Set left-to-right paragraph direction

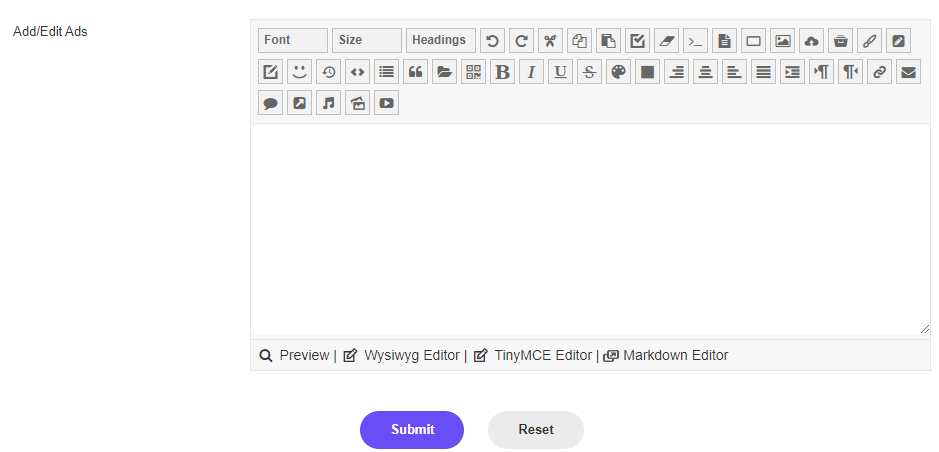tap(822, 72)
